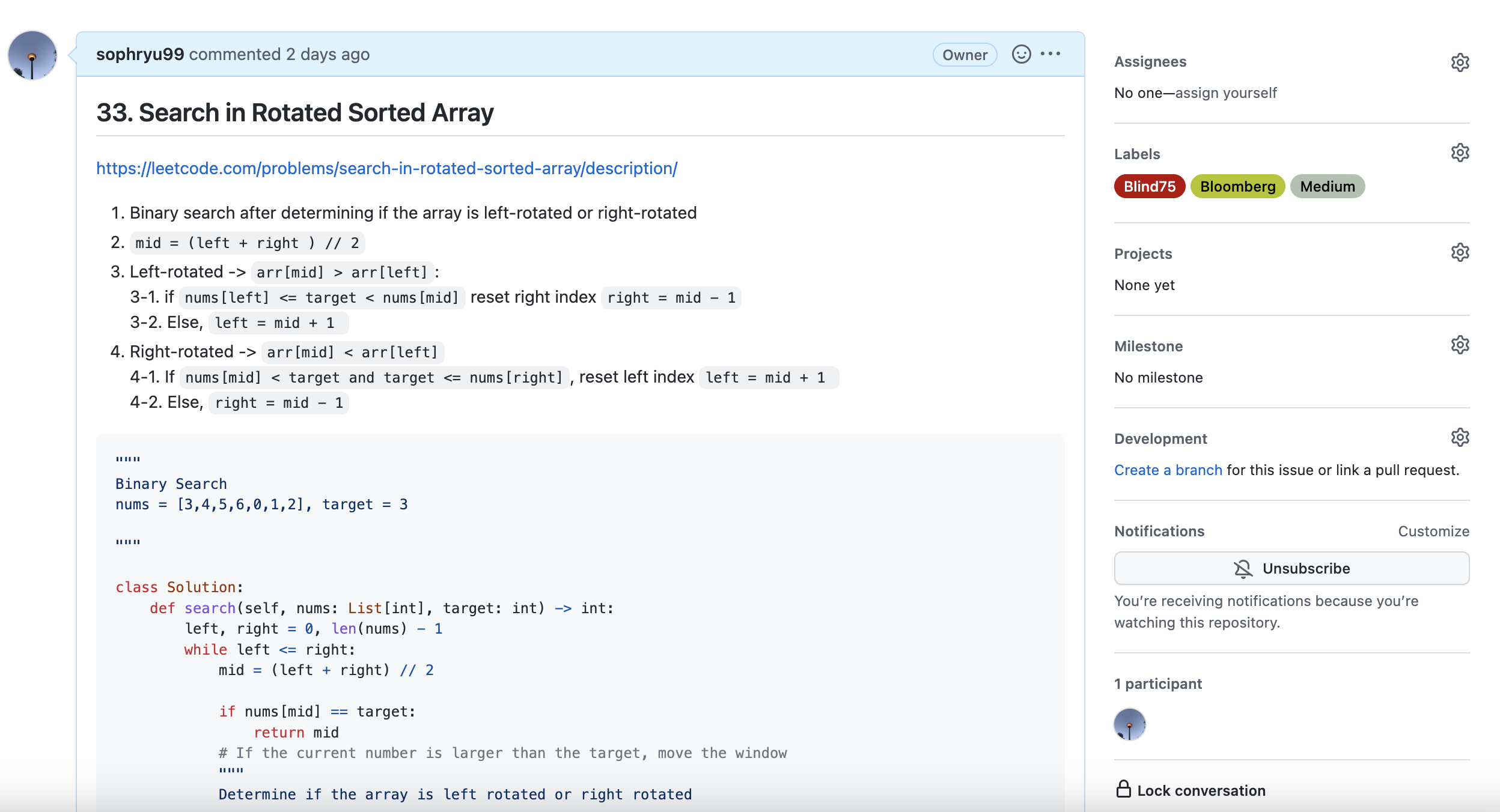Toggle notifications with the Unsubscribe button
This screenshot has width=1500, height=812.
point(1291,568)
